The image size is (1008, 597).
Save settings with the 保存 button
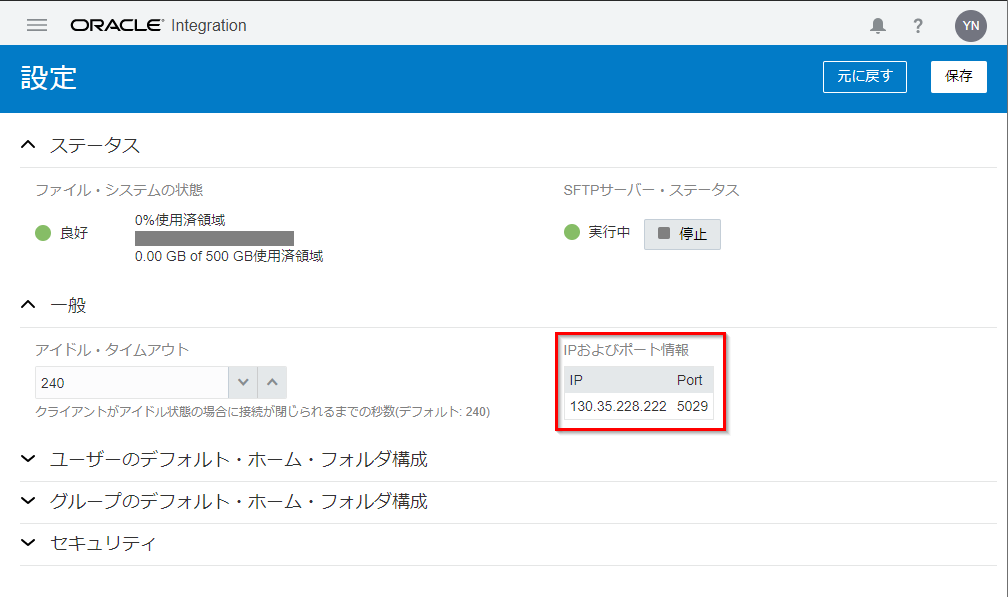click(x=958, y=77)
